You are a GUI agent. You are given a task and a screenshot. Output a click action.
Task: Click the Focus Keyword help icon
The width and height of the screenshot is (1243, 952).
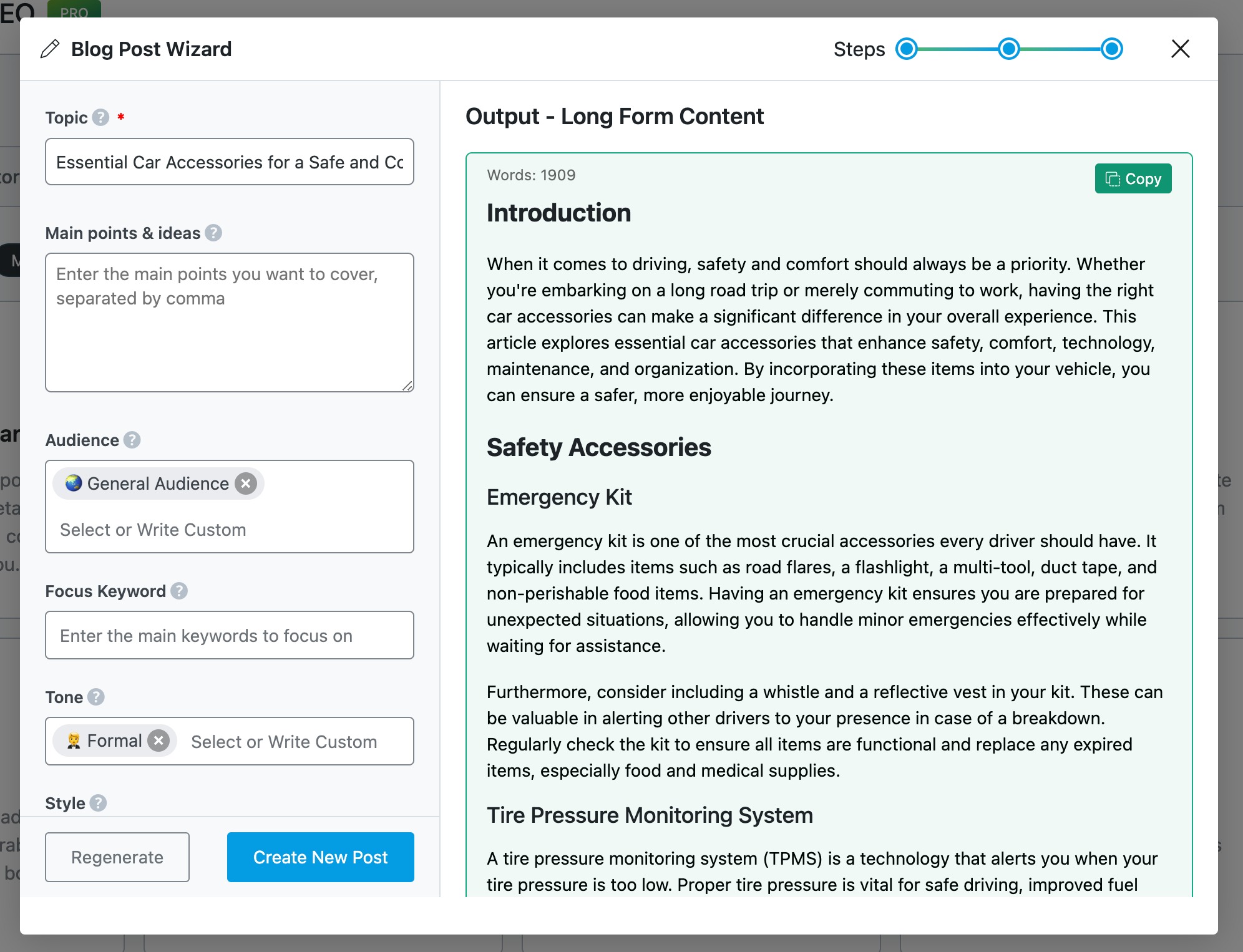179,591
